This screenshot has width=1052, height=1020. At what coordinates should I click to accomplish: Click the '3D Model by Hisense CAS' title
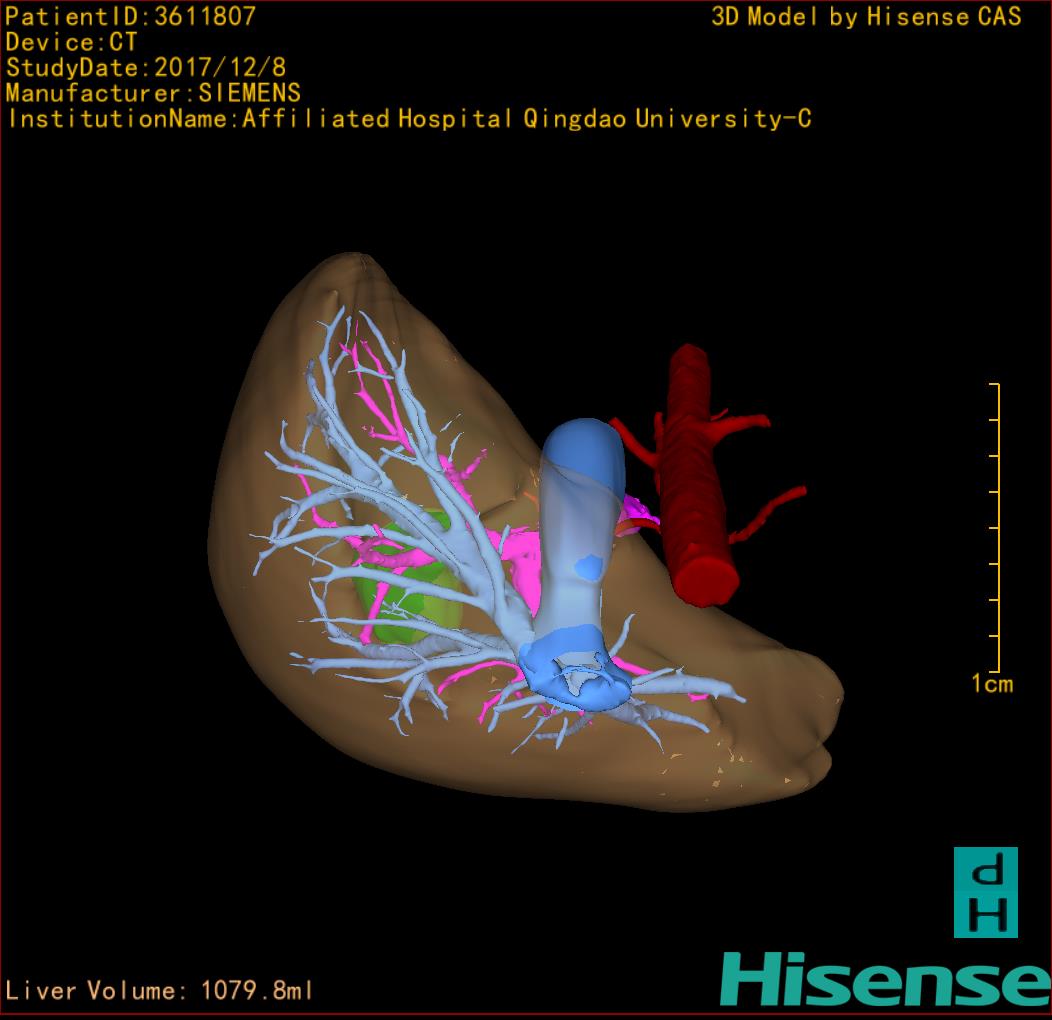pos(866,16)
